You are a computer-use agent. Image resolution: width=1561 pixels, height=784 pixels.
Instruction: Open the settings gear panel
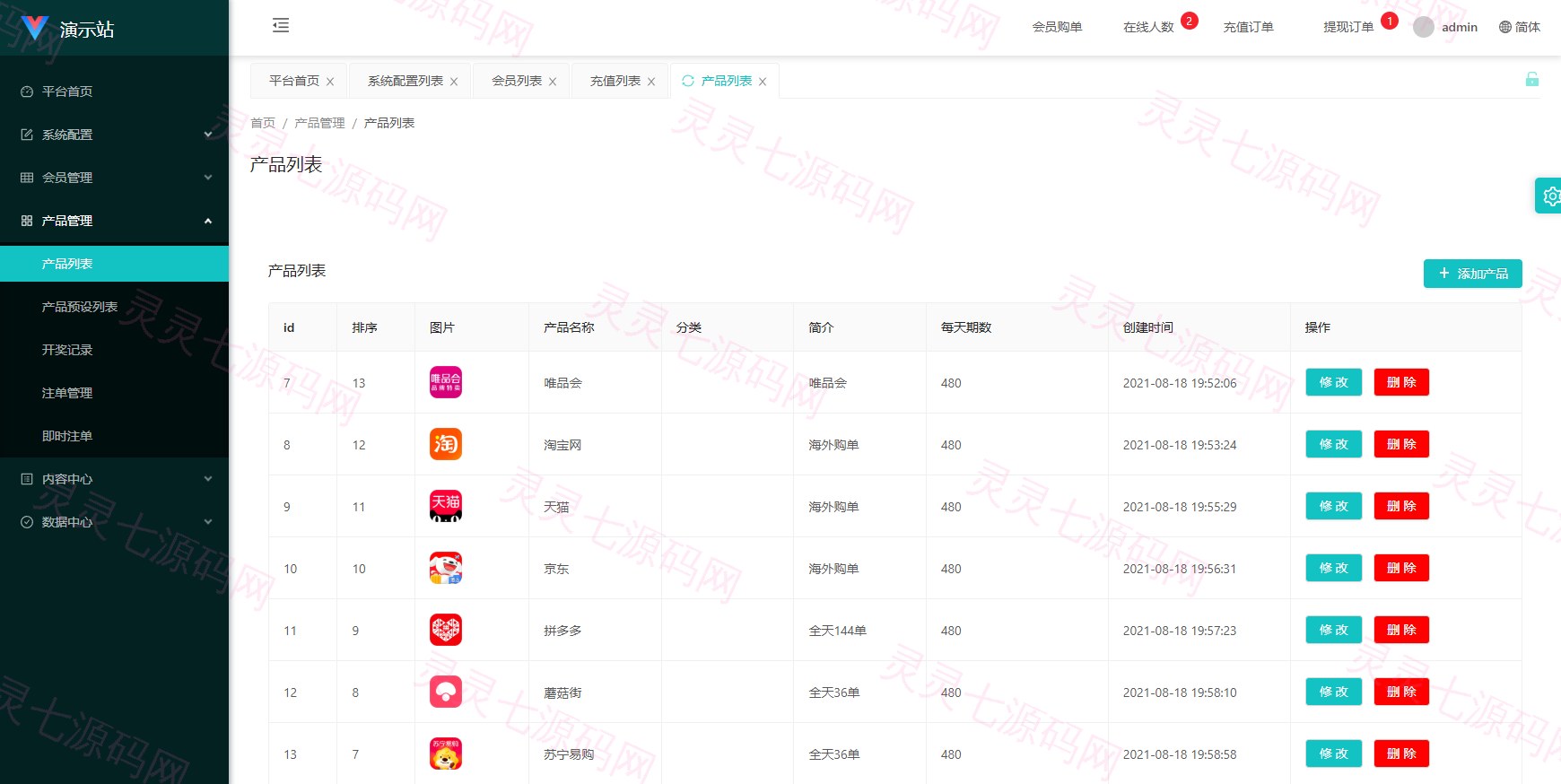(x=1550, y=196)
